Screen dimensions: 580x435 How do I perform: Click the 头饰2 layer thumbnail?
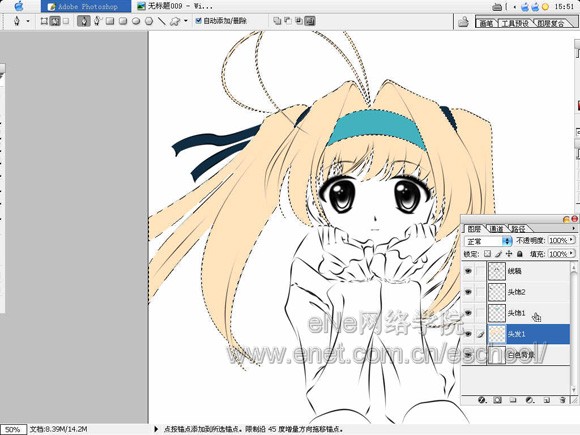[497, 292]
